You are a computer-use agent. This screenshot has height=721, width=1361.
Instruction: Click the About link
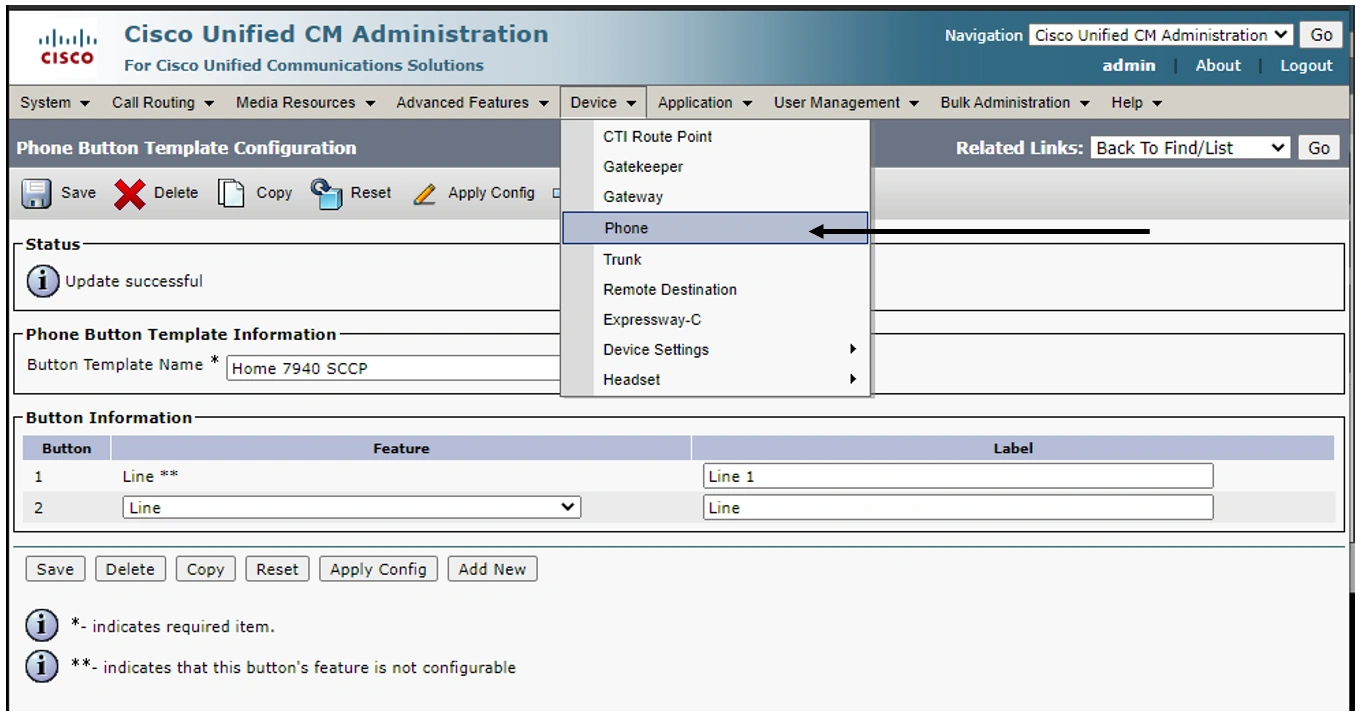point(1218,66)
